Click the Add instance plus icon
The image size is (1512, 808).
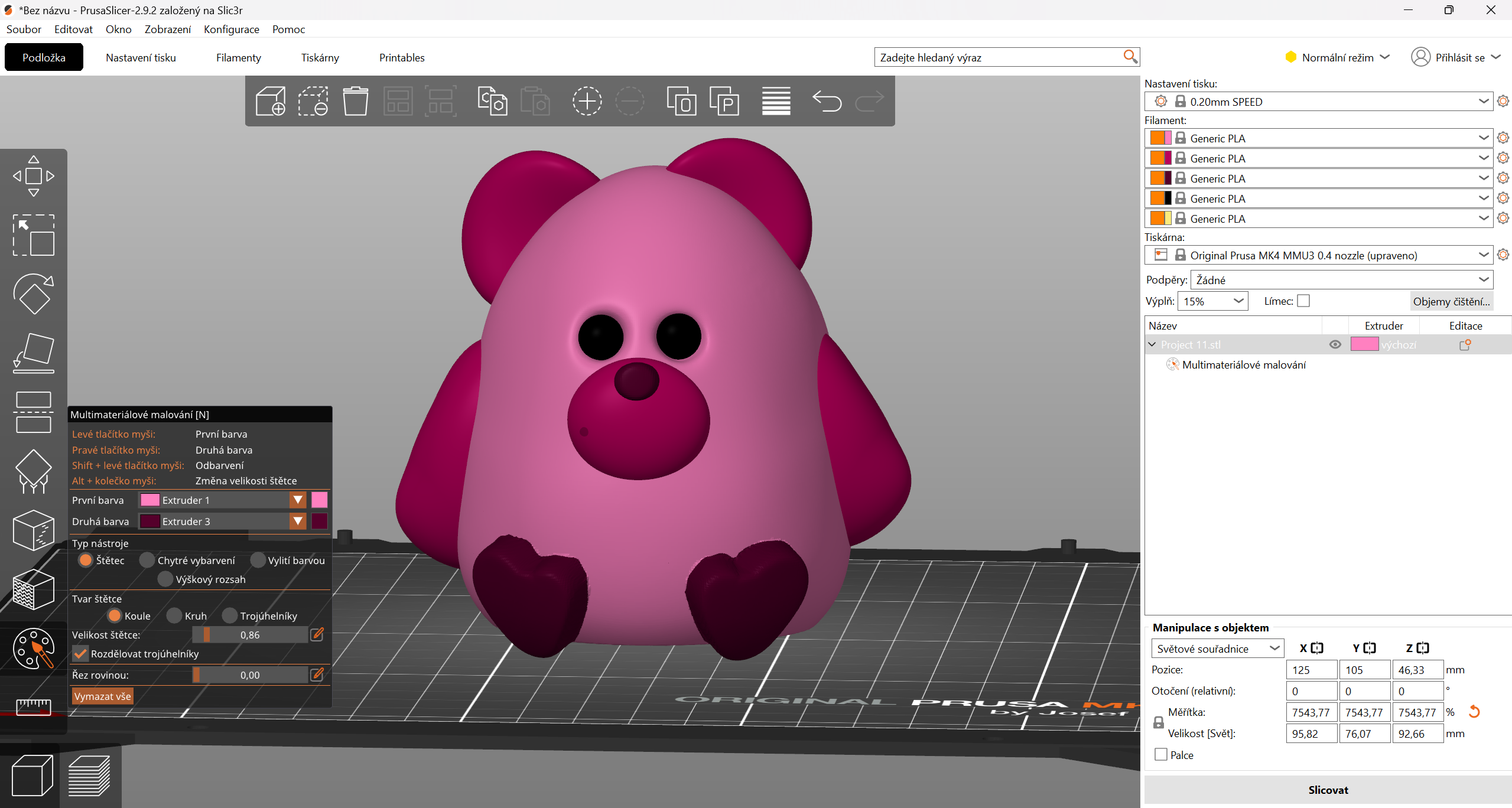click(587, 101)
